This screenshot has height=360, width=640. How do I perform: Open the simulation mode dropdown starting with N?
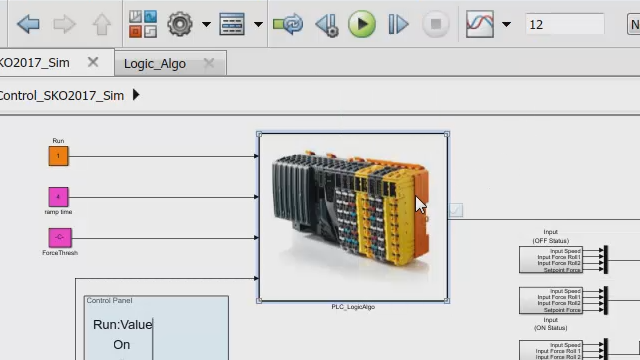point(633,24)
